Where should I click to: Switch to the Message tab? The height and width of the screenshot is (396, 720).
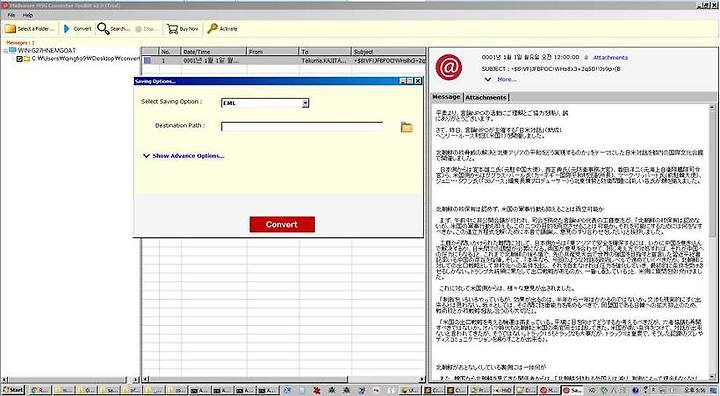(446, 97)
